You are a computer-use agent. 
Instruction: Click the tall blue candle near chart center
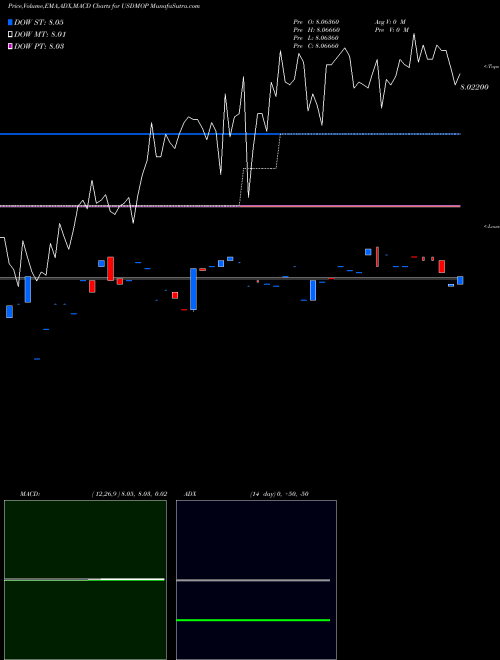[x=194, y=289]
